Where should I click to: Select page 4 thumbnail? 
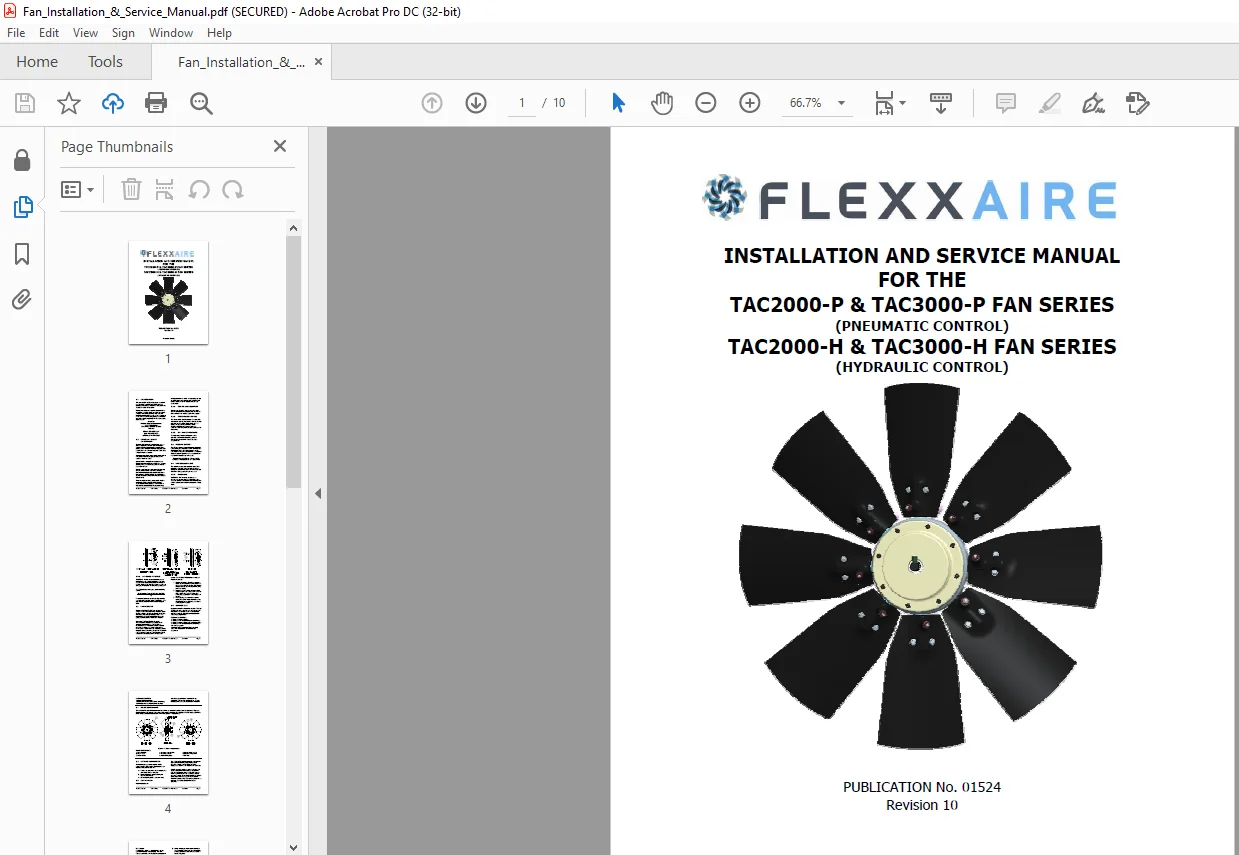[x=168, y=742]
